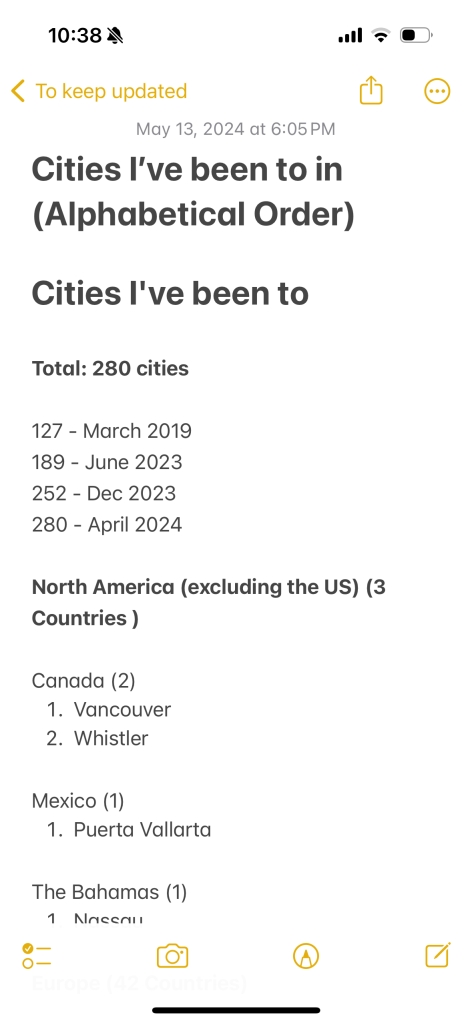
Task: Tap the status bar clock 10:38
Action: 75,35
